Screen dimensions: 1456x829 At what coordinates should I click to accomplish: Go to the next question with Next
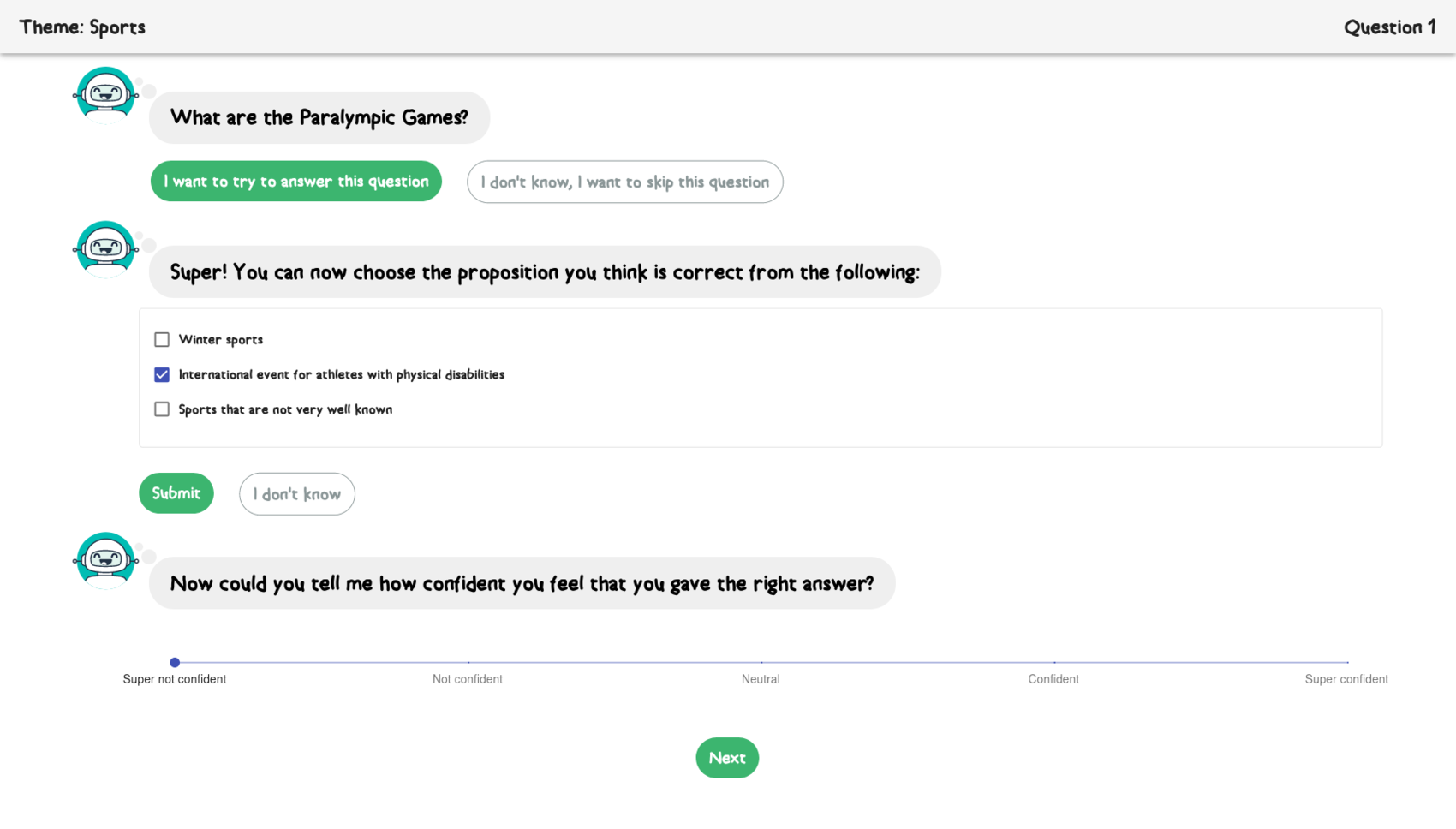[726, 758]
